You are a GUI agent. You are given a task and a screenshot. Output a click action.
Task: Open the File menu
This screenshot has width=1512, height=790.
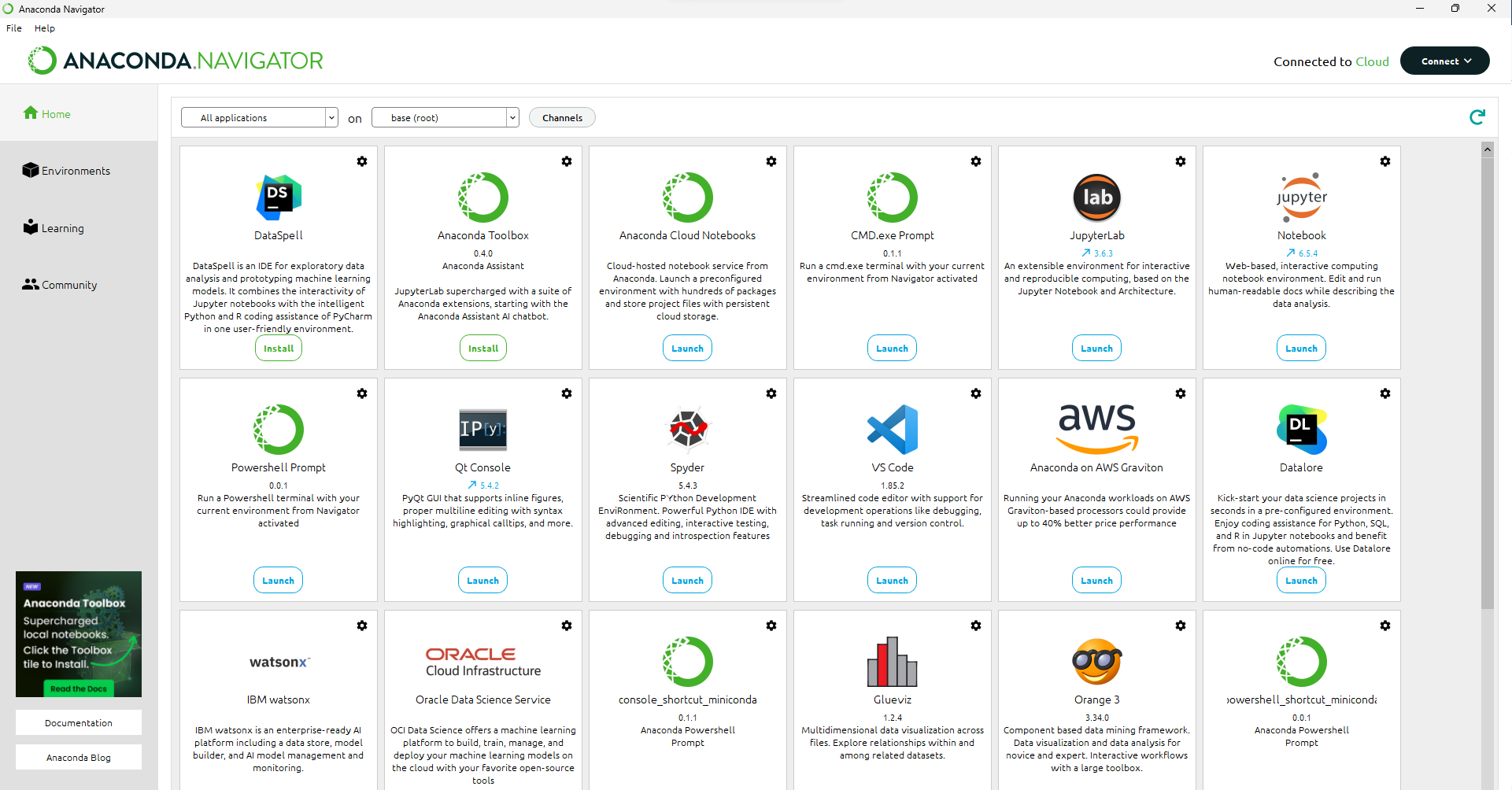coord(14,28)
